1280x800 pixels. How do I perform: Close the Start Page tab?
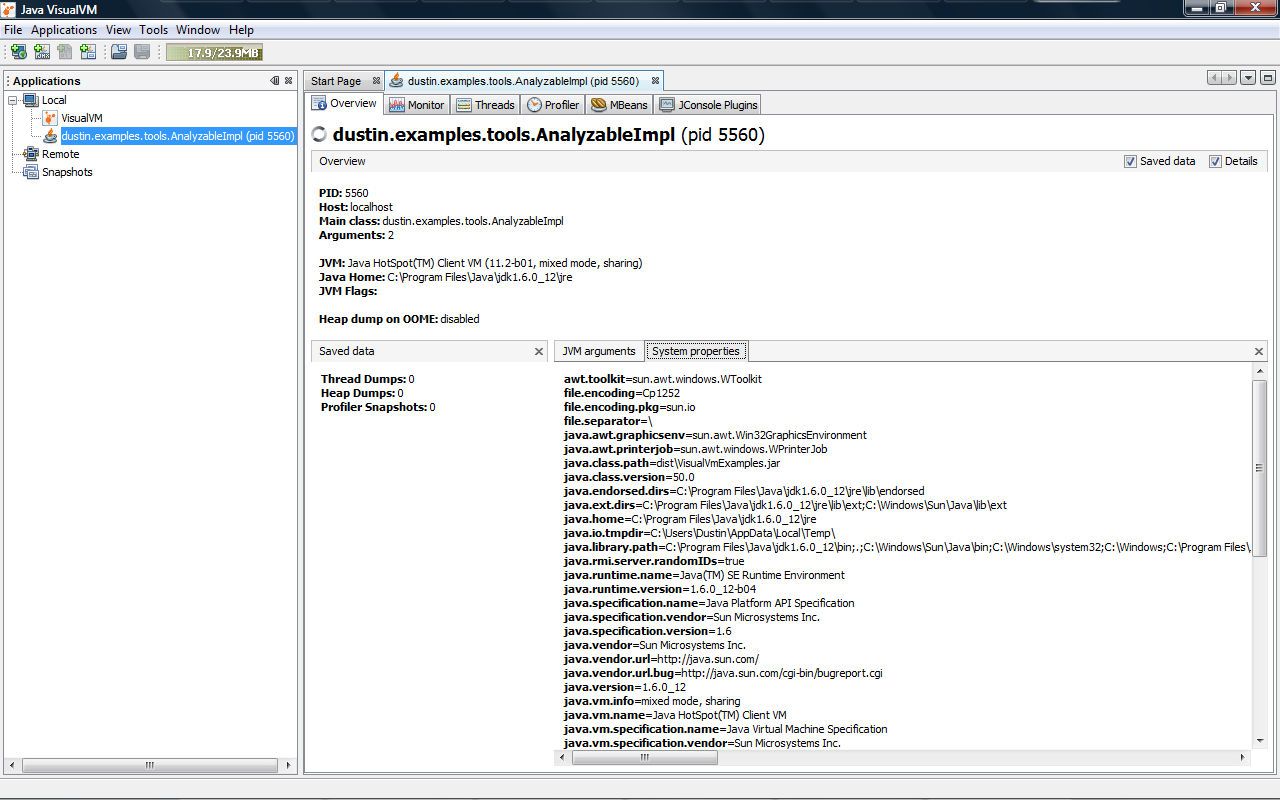point(376,81)
